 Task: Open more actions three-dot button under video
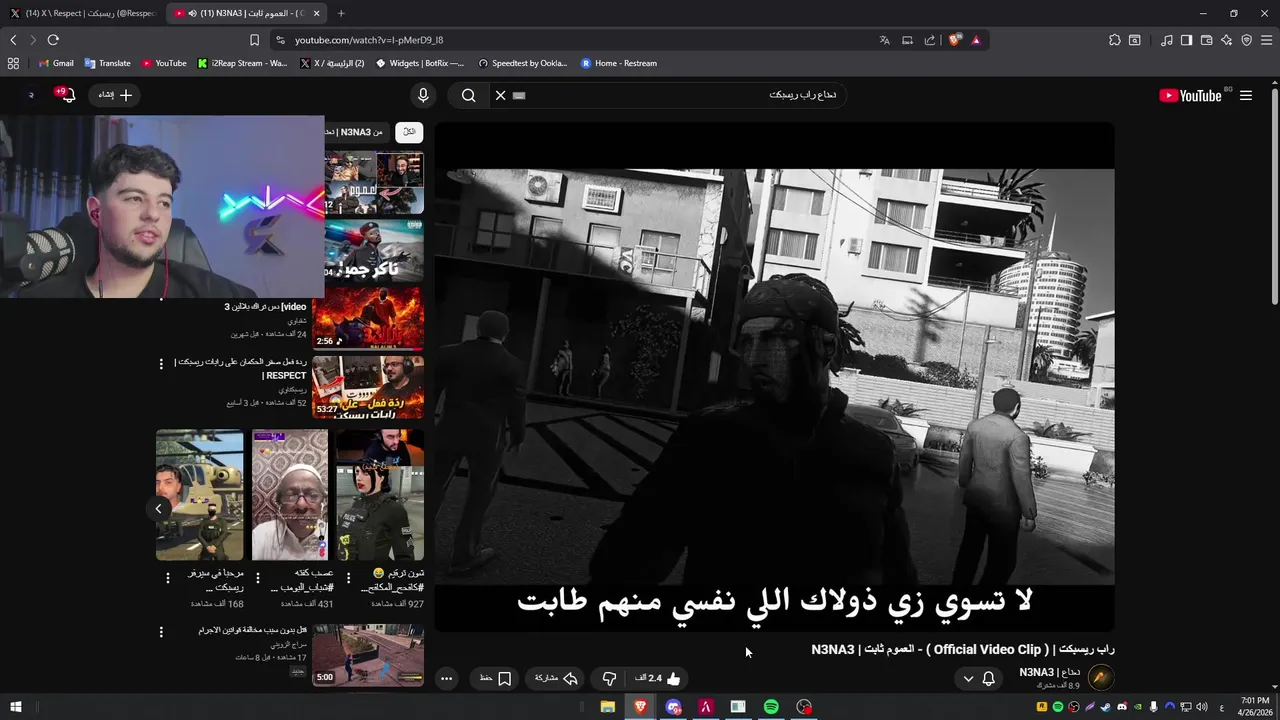point(447,678)
